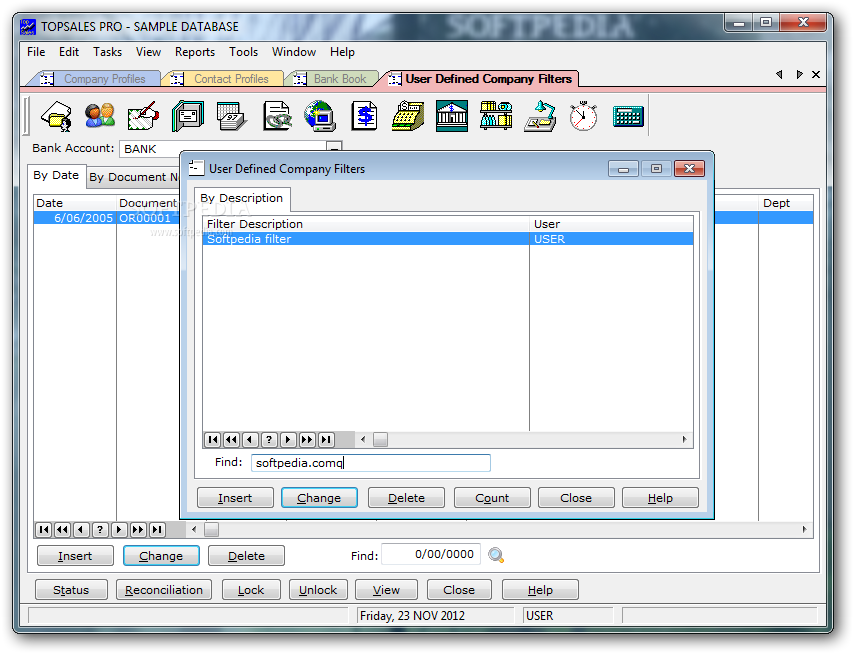
Task: Click the Bank Book Find date field
Action: (431, 554)
